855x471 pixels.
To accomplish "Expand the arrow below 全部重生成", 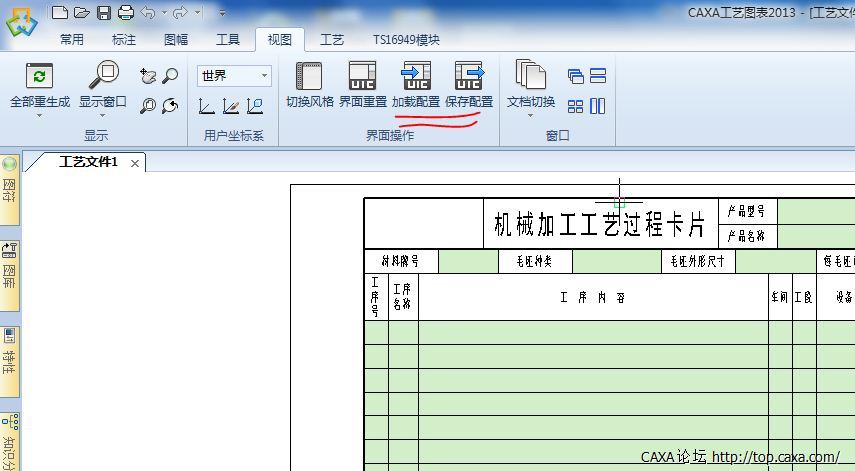I will tap(39, 115).
